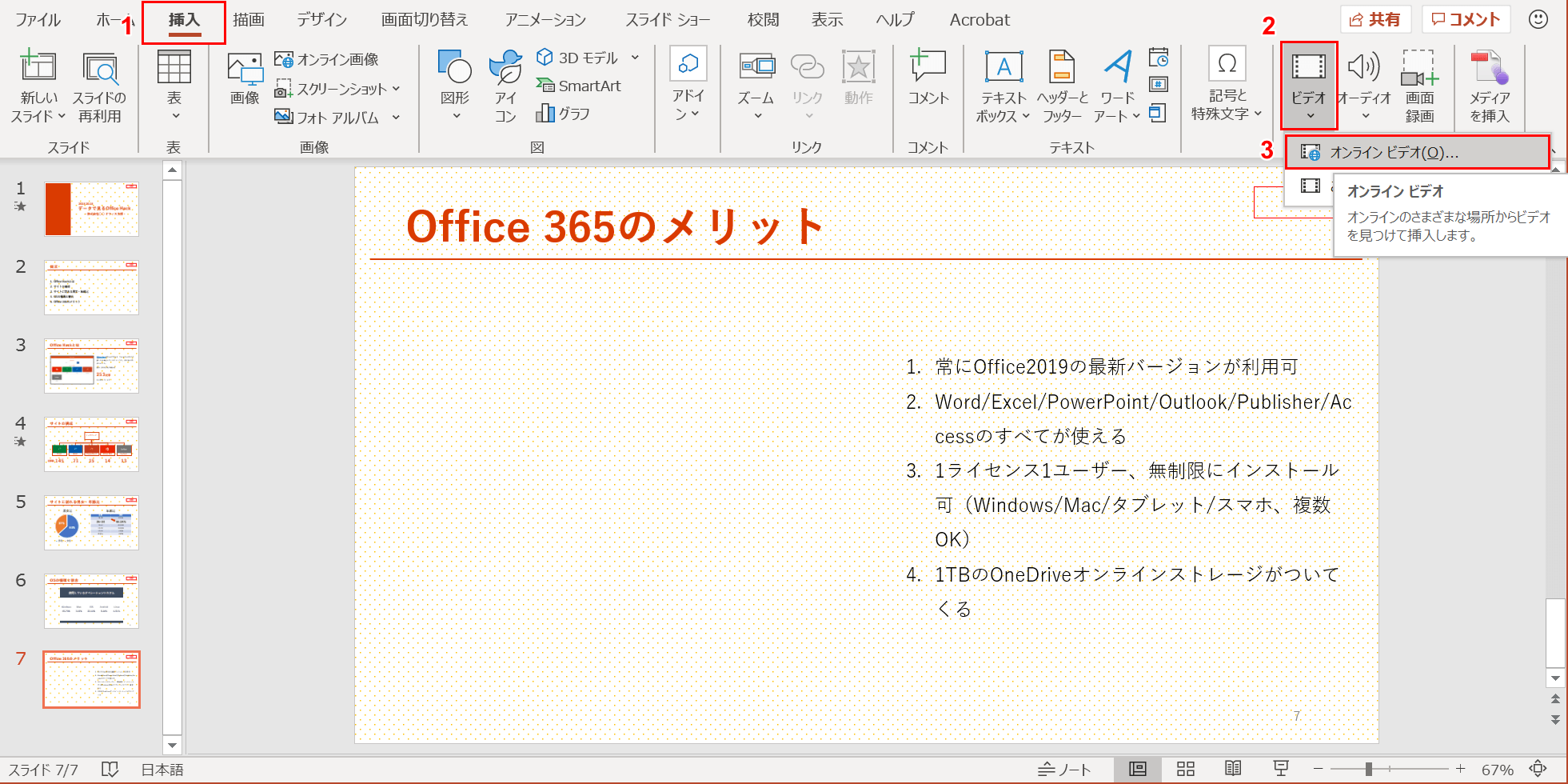
Task: Open the Acrobat tab
Action: [x=980, y=20]
